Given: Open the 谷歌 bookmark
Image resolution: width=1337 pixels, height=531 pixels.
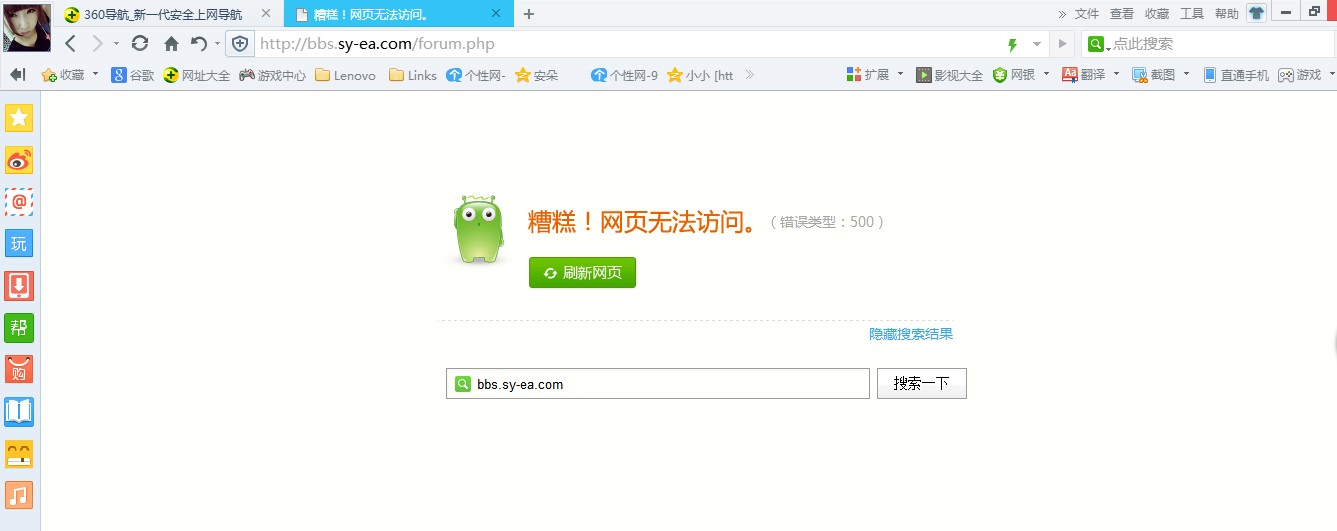Looking at the screenshot, I should (x=132, y=75).
